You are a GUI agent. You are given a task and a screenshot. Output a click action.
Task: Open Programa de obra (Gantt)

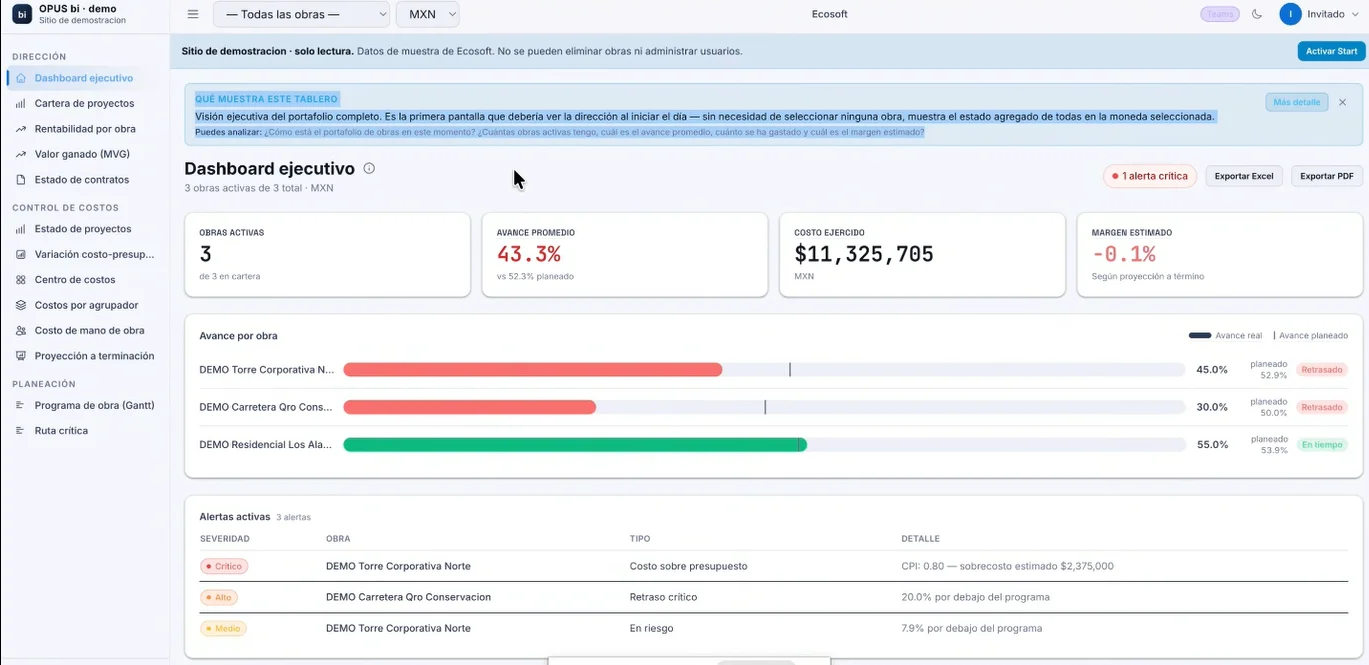94,405
